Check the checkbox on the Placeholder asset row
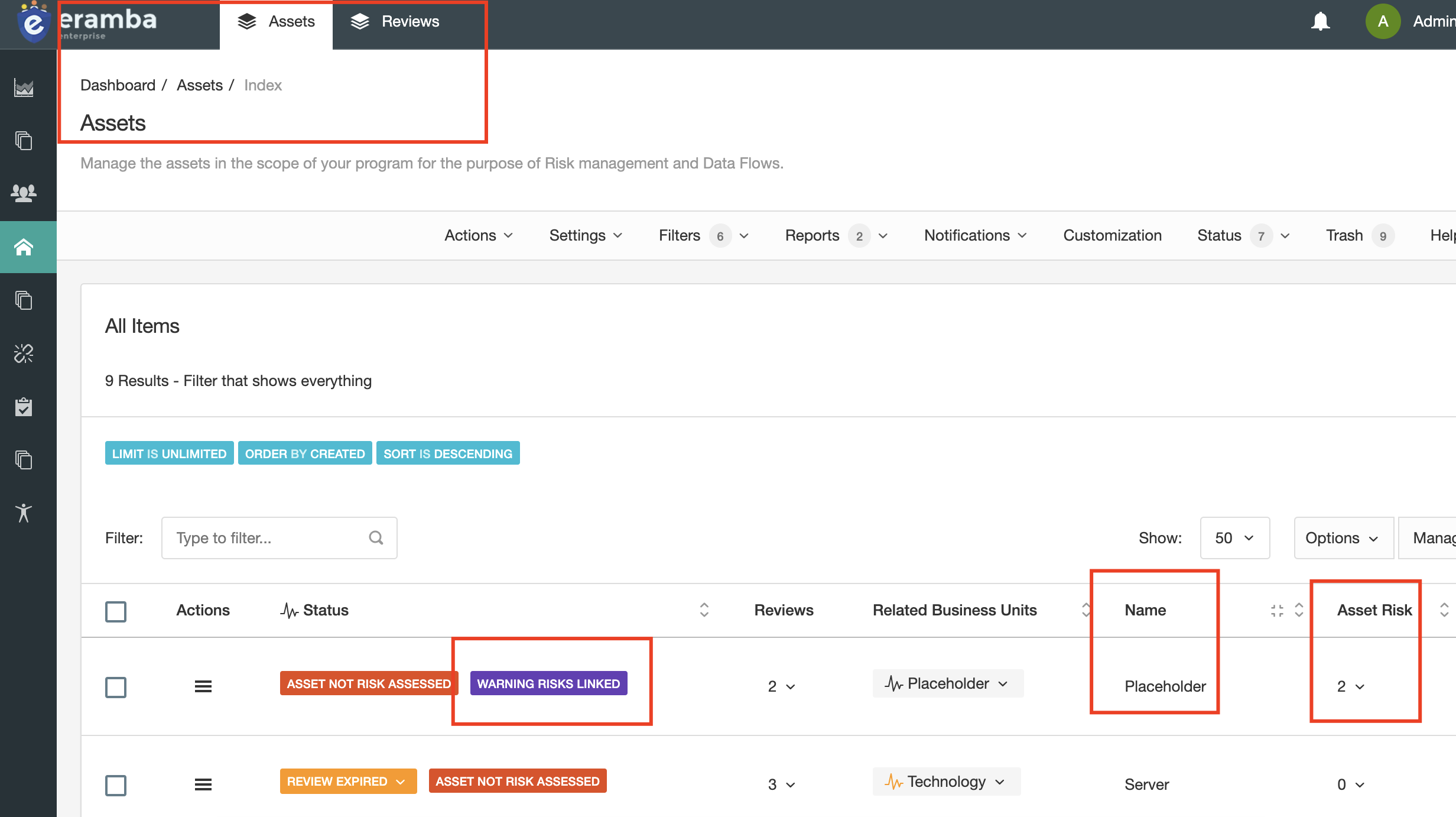 point(116,687)
